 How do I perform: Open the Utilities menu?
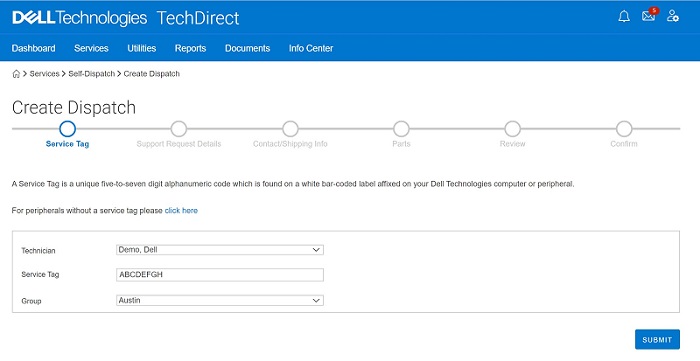142,48
